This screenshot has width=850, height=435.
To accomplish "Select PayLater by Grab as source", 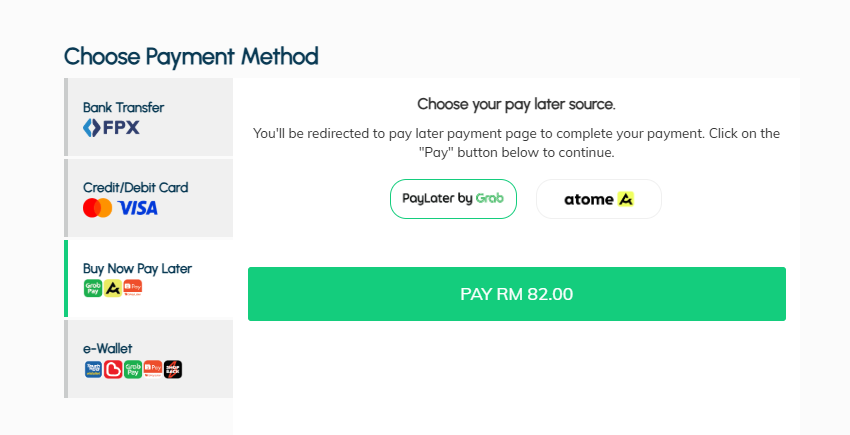I will point(453,199).
